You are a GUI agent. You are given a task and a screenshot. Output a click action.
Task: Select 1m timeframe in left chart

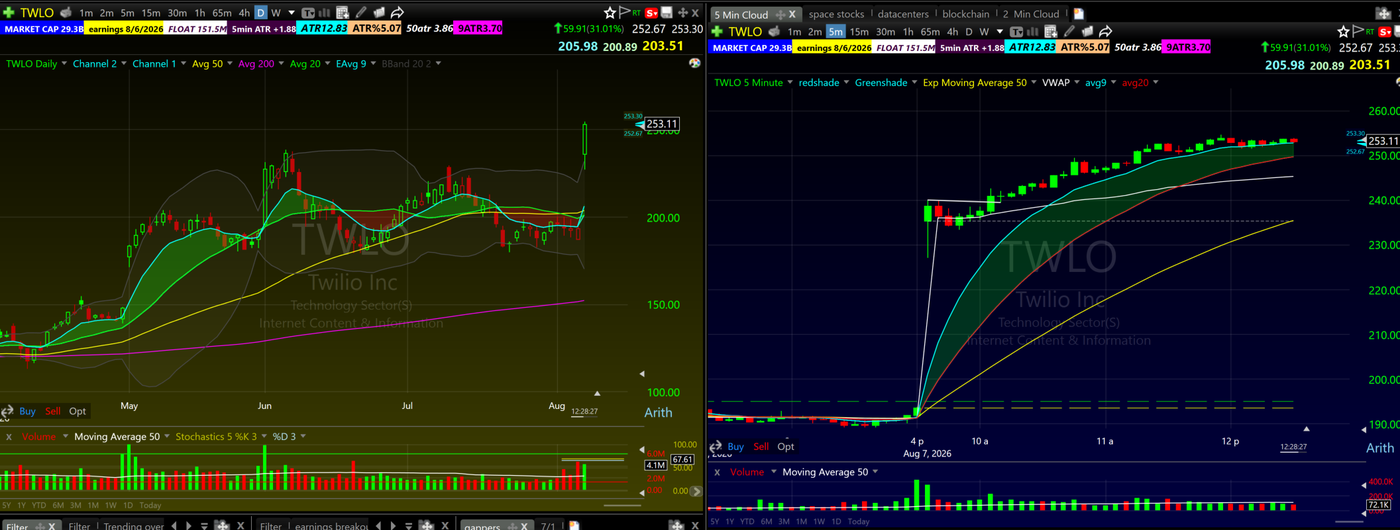point(86,13)
